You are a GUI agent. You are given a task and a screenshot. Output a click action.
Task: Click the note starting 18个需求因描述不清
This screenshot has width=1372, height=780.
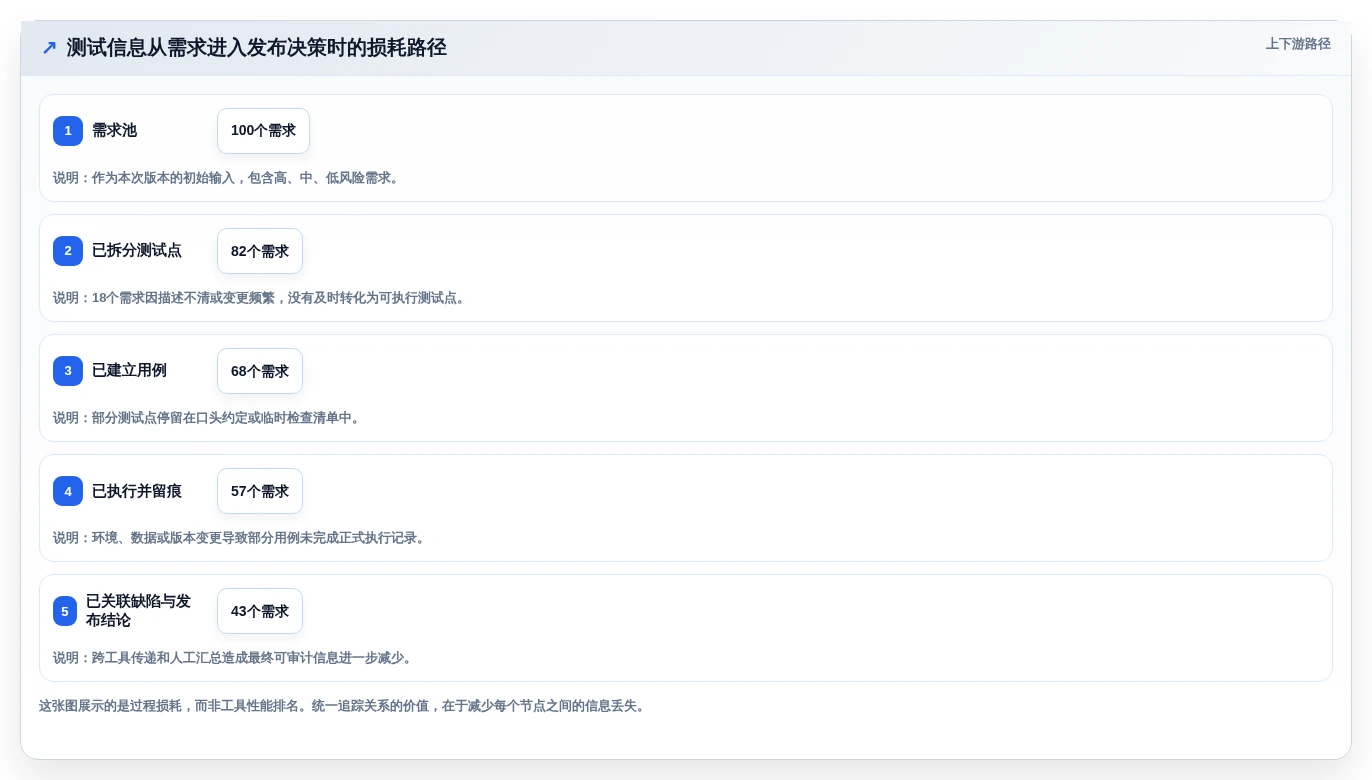pos(261,298)
